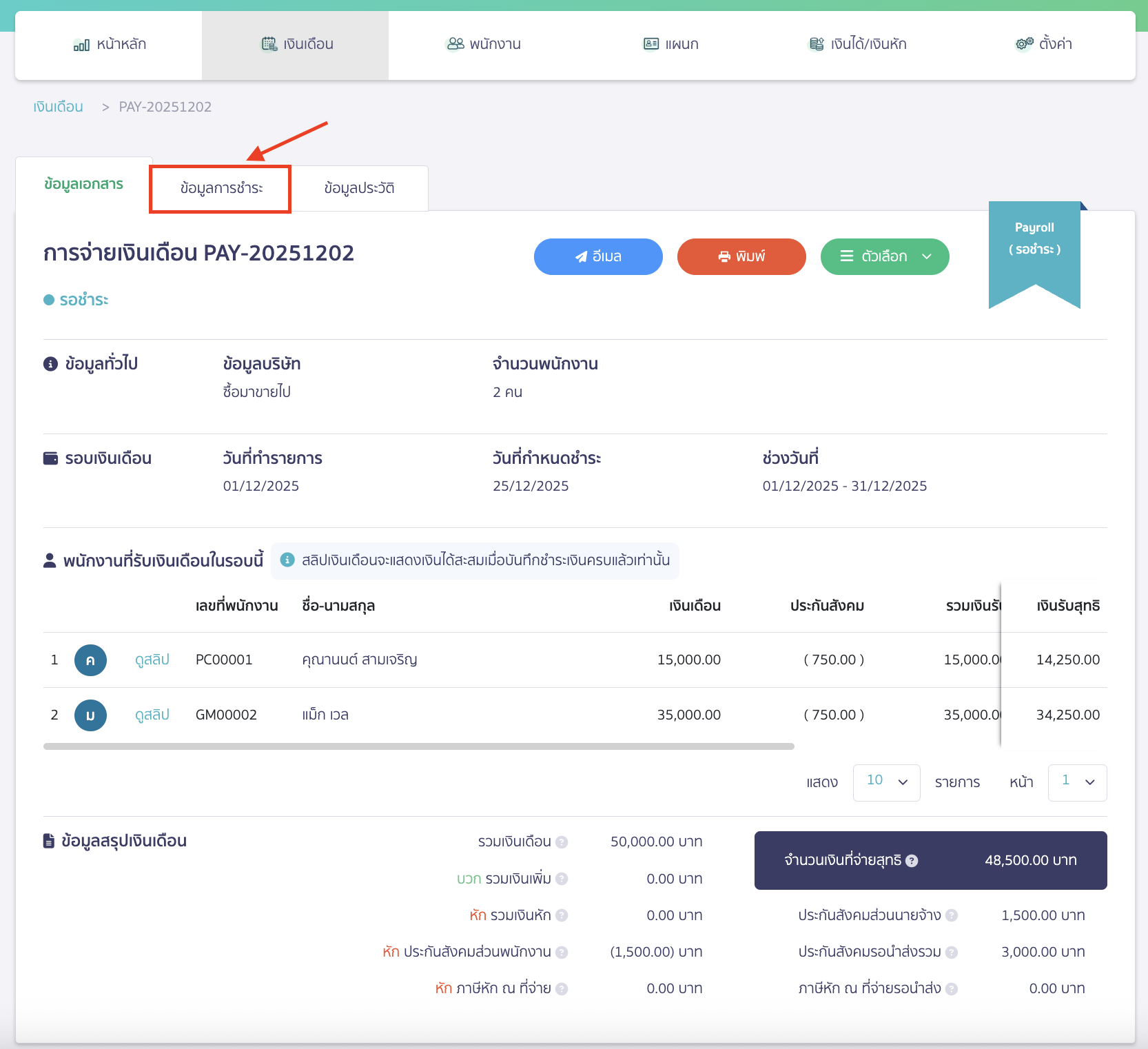Open the page number dropdown
Image resolution: width=1148 pixels, height=1049 pixels.
[1077, 782]
